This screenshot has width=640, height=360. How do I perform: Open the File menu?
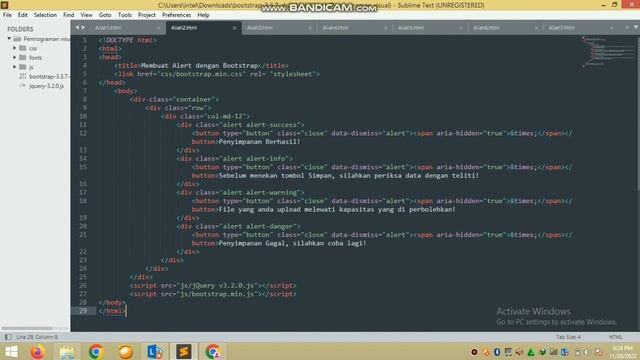[x=7, y=15]
